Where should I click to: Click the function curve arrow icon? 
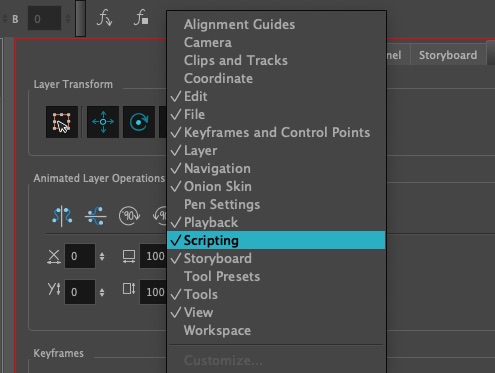[104, 18]
